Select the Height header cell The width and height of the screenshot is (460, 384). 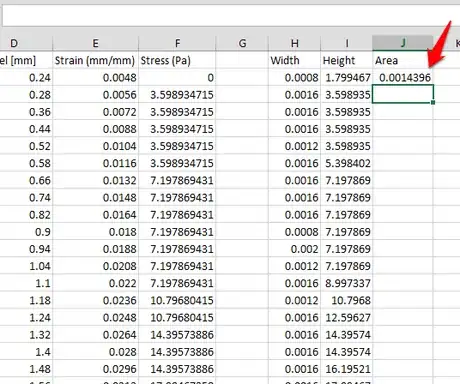click(x=347, y=60)
